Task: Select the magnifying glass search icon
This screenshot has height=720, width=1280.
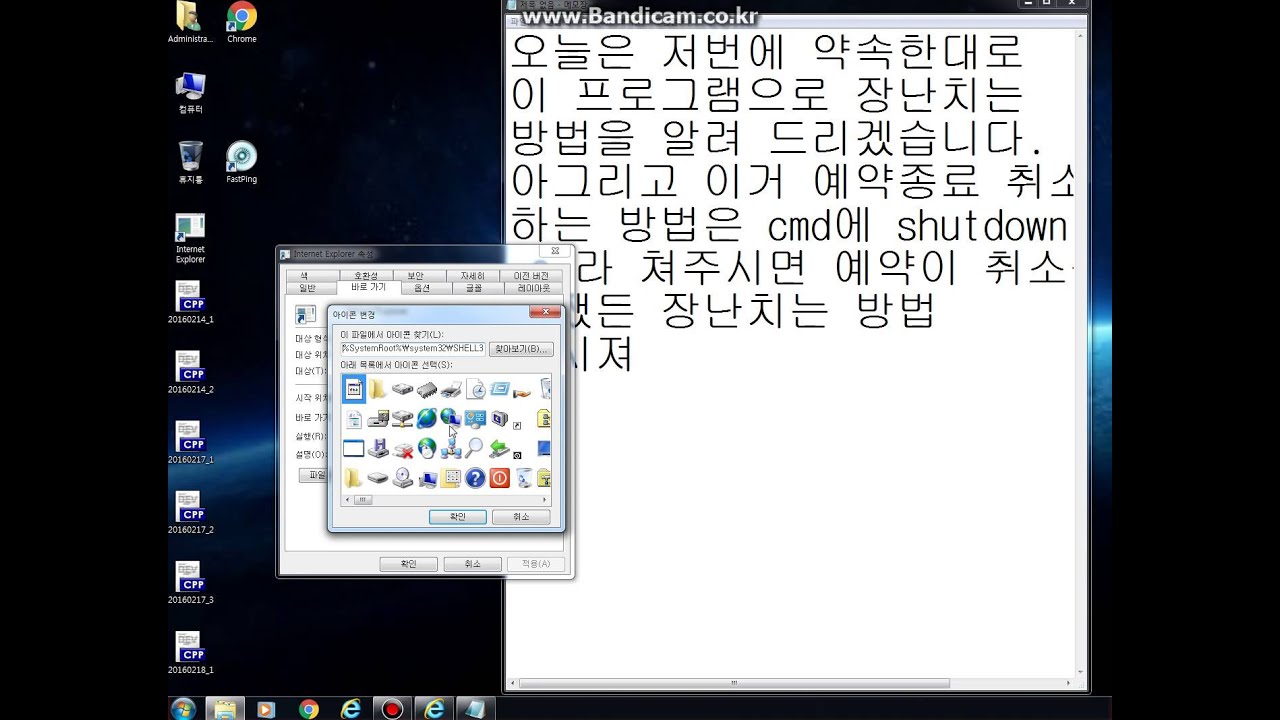Action: 476,448
